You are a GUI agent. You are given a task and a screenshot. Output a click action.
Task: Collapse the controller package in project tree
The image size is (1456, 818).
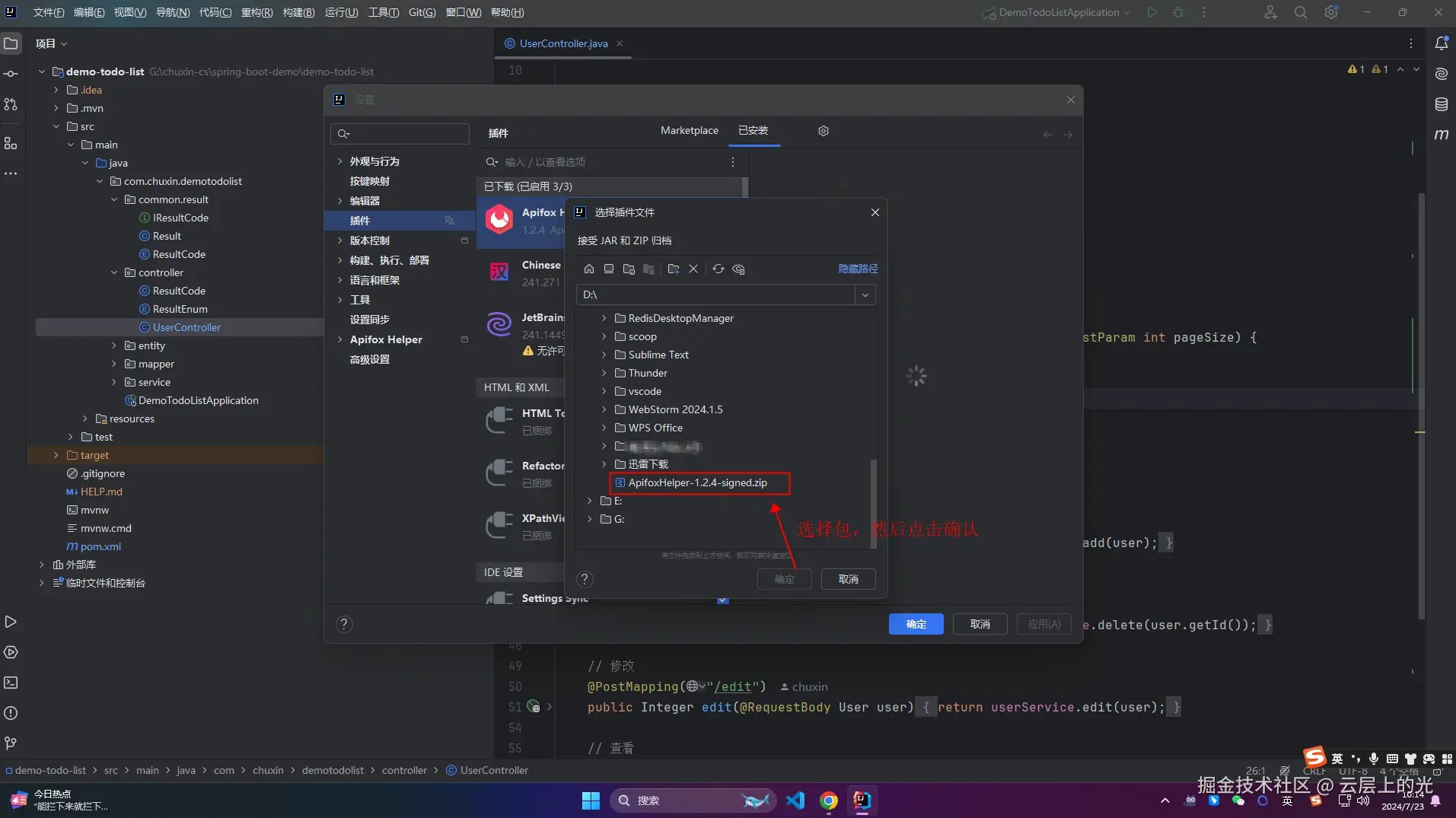point(114,272)
